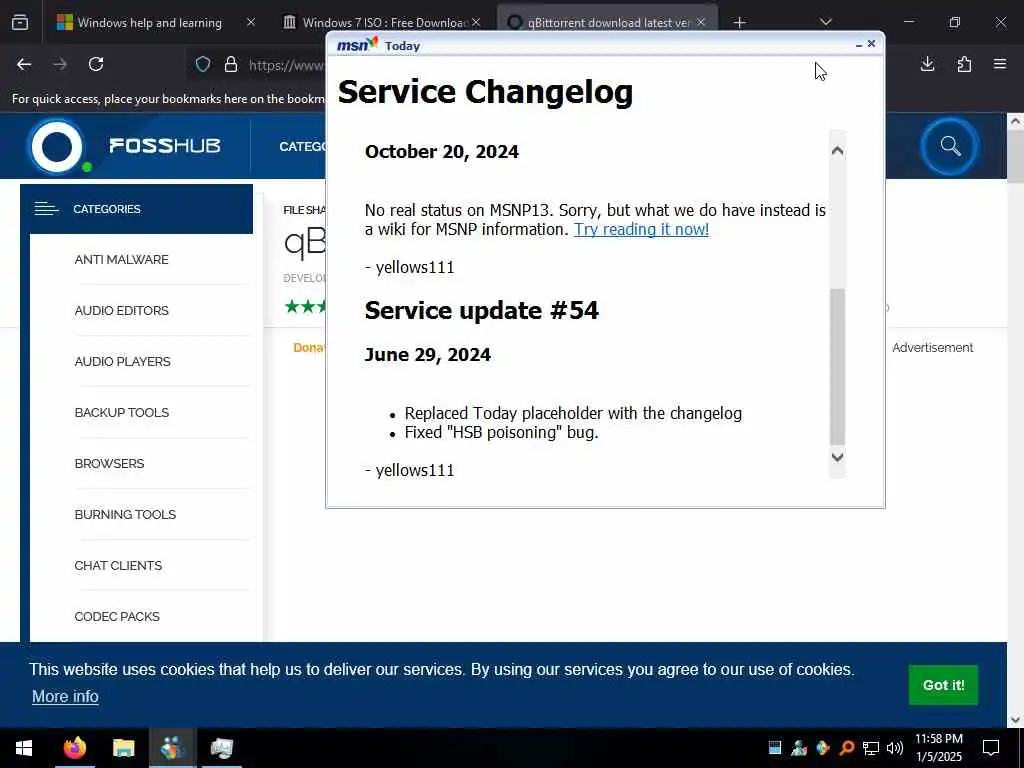Click the FOSSHUB wordmark text
This screenshot has width=1024, height=768.
point(165,146)
